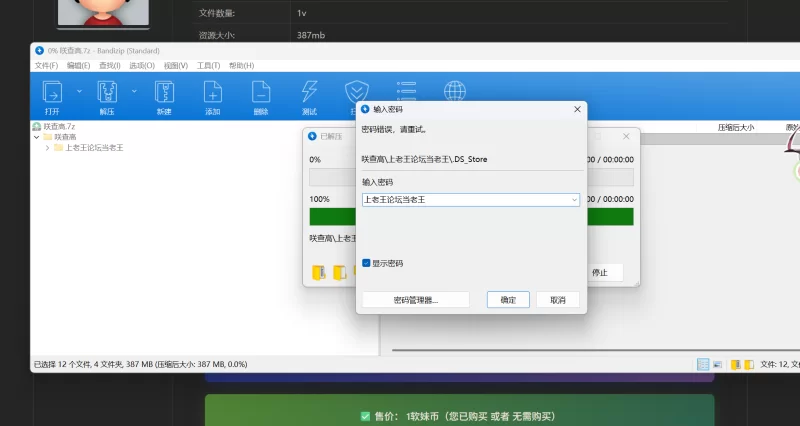Click the 压缩后大小 column header
The height and width of the screenshot is (426, 800).
tap(736, 128)
